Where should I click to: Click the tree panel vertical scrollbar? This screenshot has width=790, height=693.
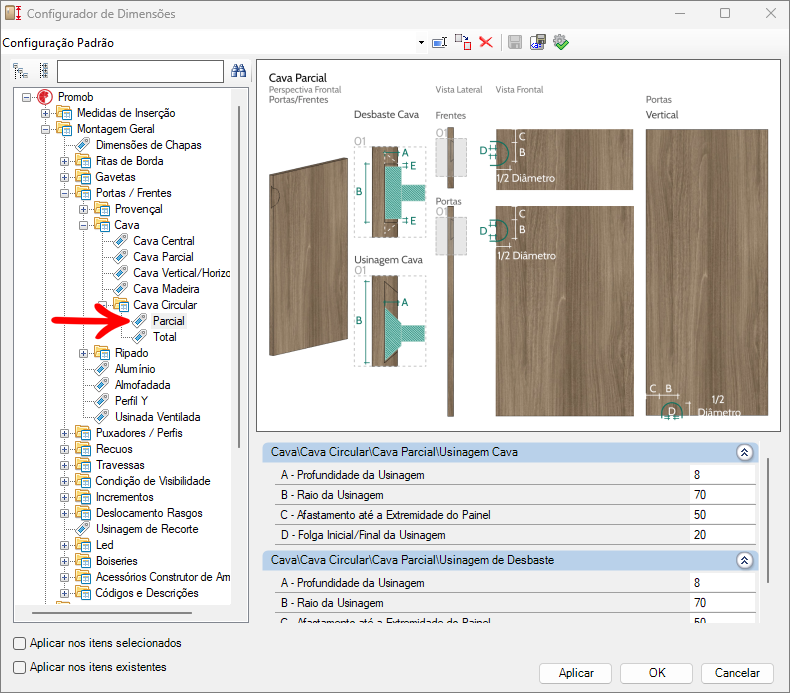pos(239,277)
